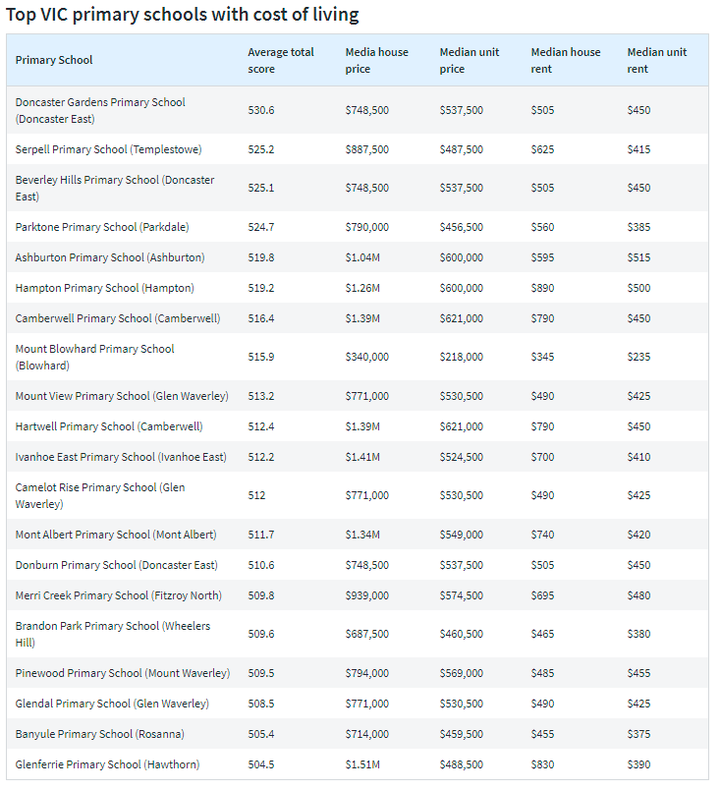Click the Average total score column header
The width and height of the screenshot is (720, 790).
coord(281,60)
